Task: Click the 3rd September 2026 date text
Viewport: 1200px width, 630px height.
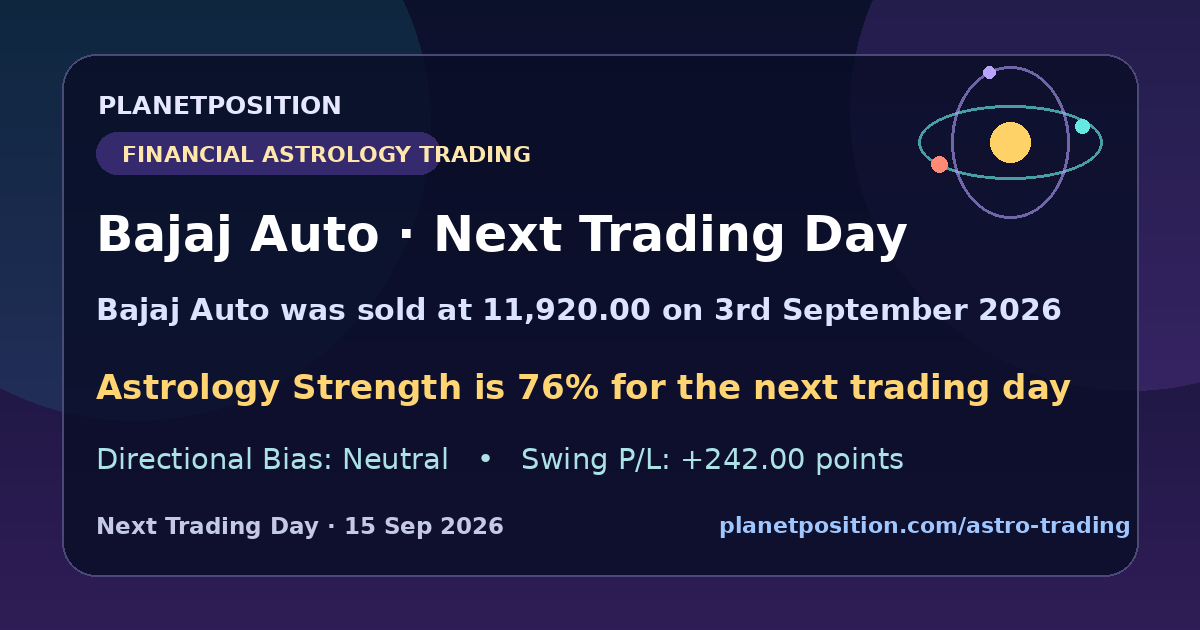Action: [x=887, y=310]
